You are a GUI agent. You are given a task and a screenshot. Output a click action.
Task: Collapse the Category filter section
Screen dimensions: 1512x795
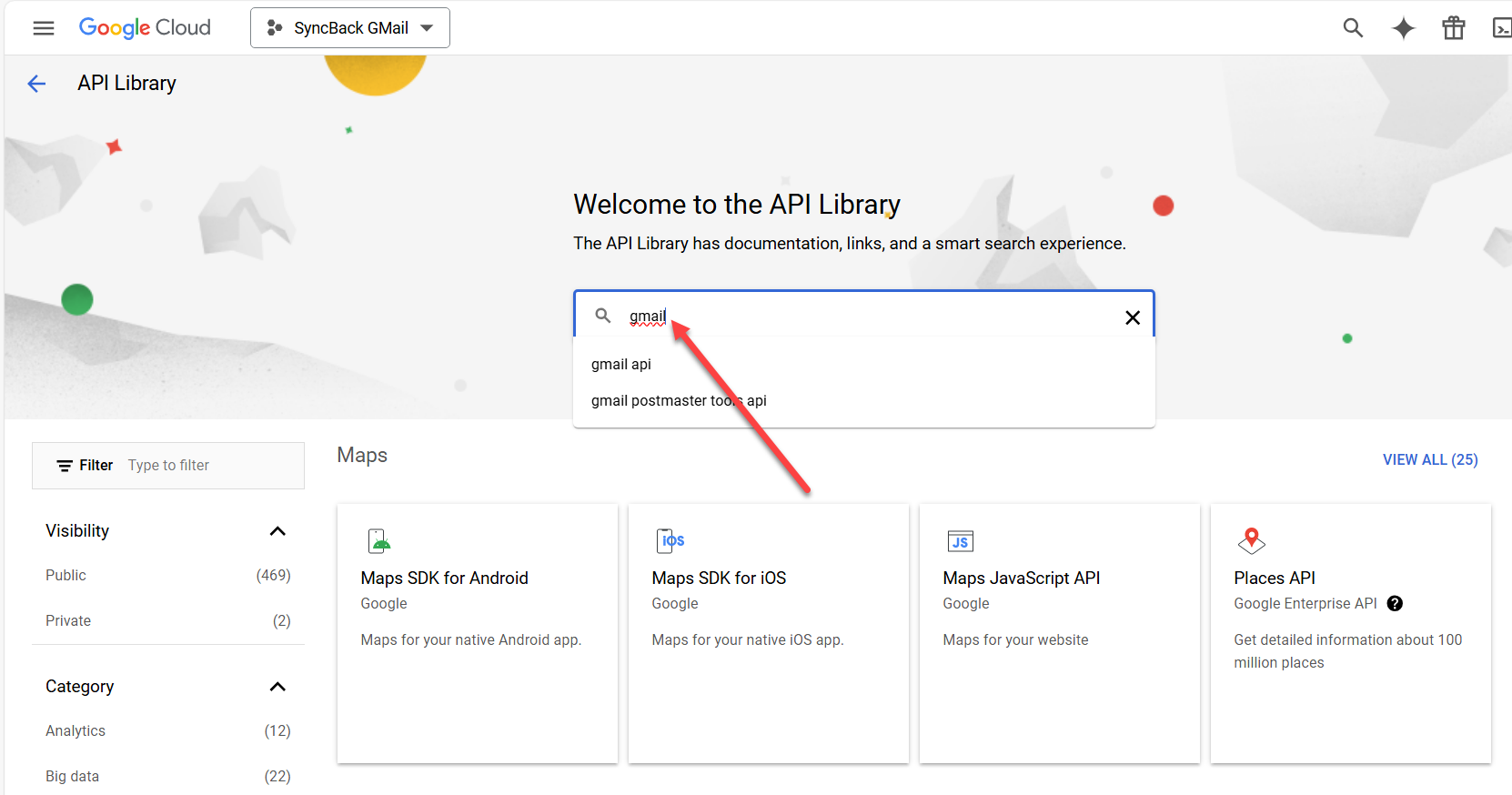[x=277, y=687]
